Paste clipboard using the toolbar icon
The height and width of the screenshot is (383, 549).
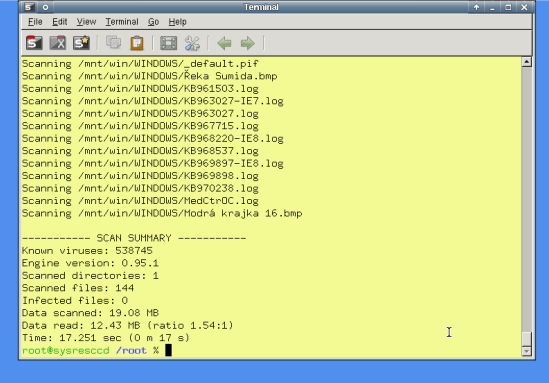tap(137, 43)
